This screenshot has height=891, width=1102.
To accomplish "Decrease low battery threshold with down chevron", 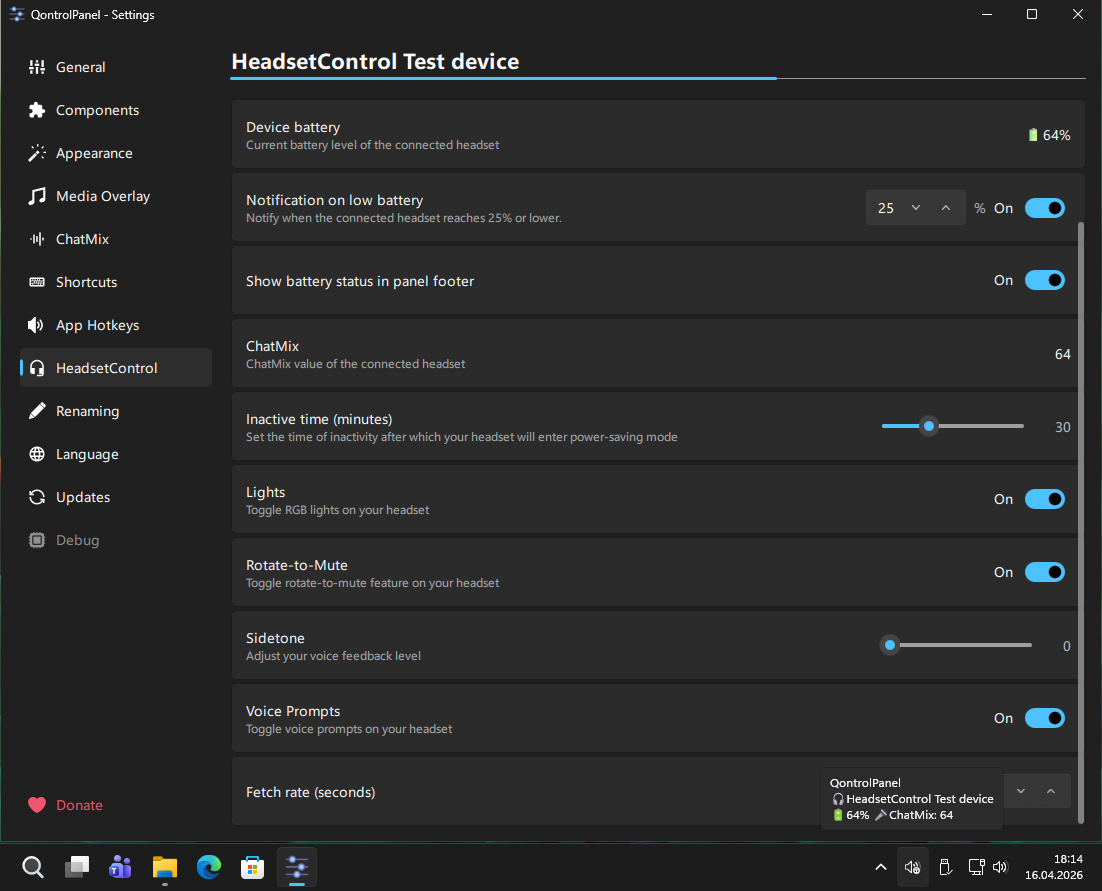I will [x=916, y=208].
